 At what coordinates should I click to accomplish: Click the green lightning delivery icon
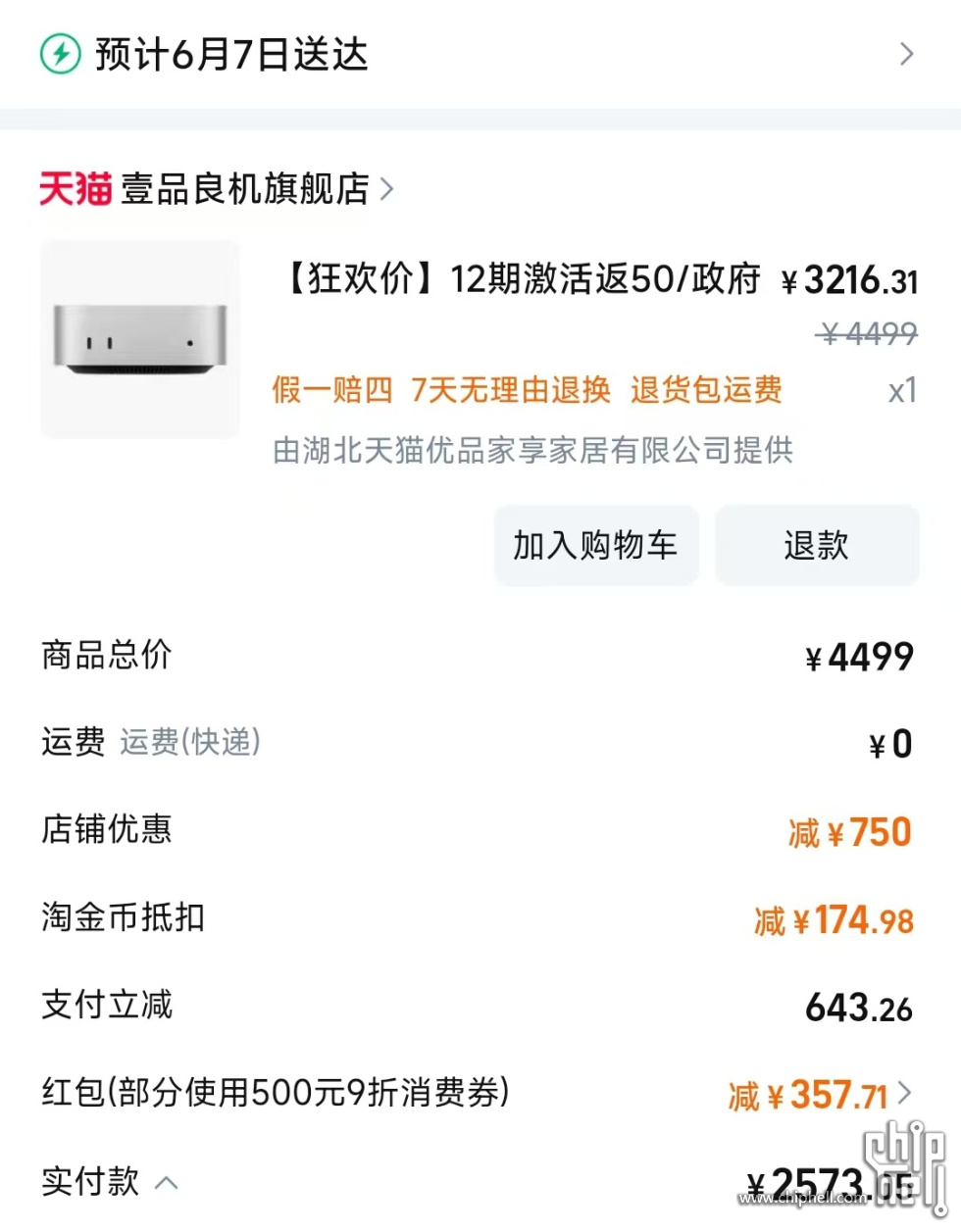click(60, 54)
